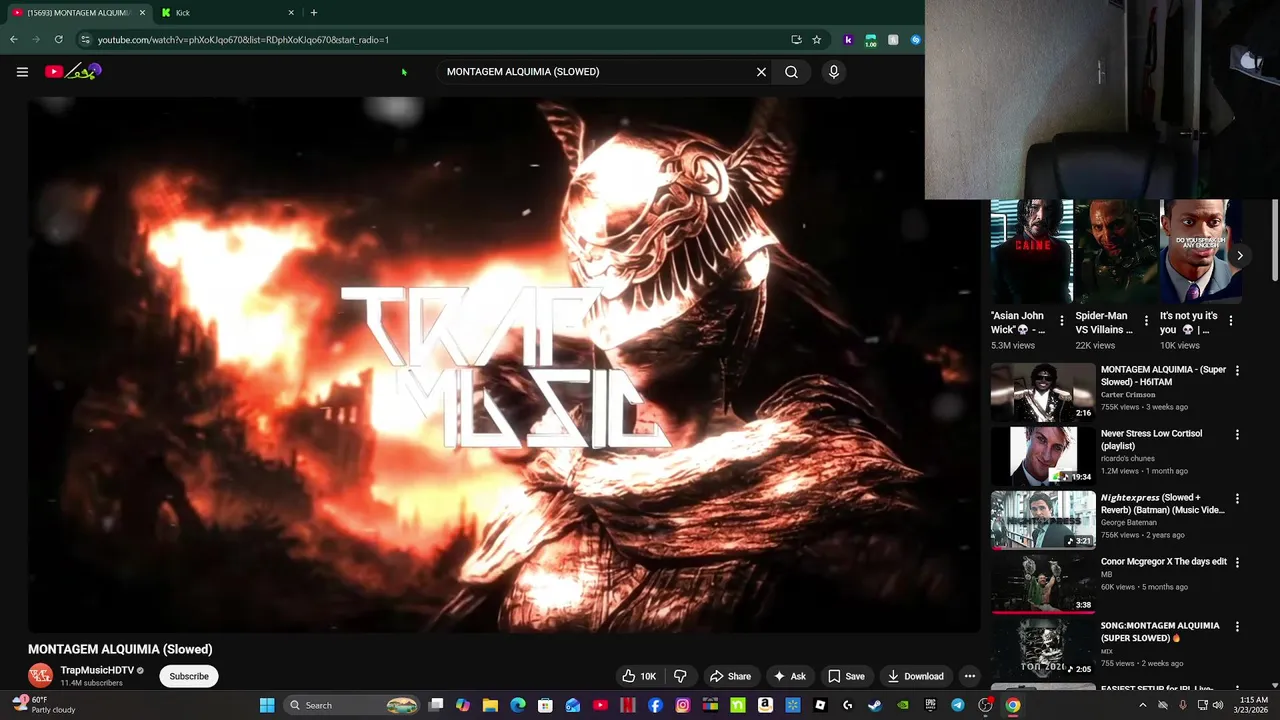Open Nightexpress Slowed Reverb Batman thumbnail
1280x720 pixels.
pos(1043,520)
